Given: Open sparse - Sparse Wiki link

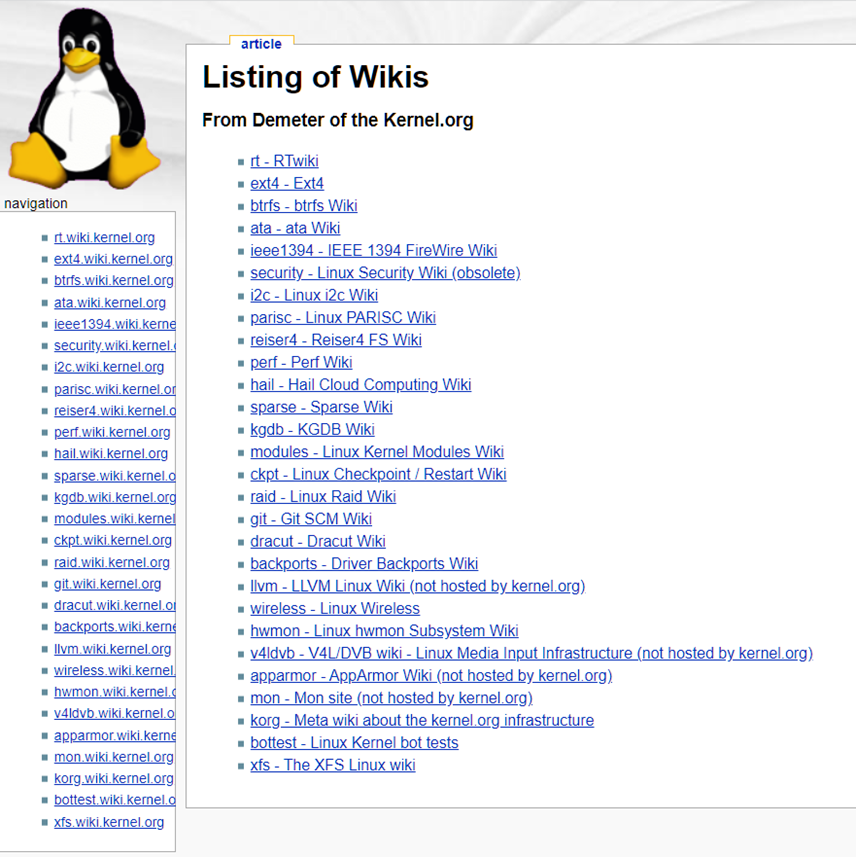Looking at the screenshot, I should pos(321,407).
